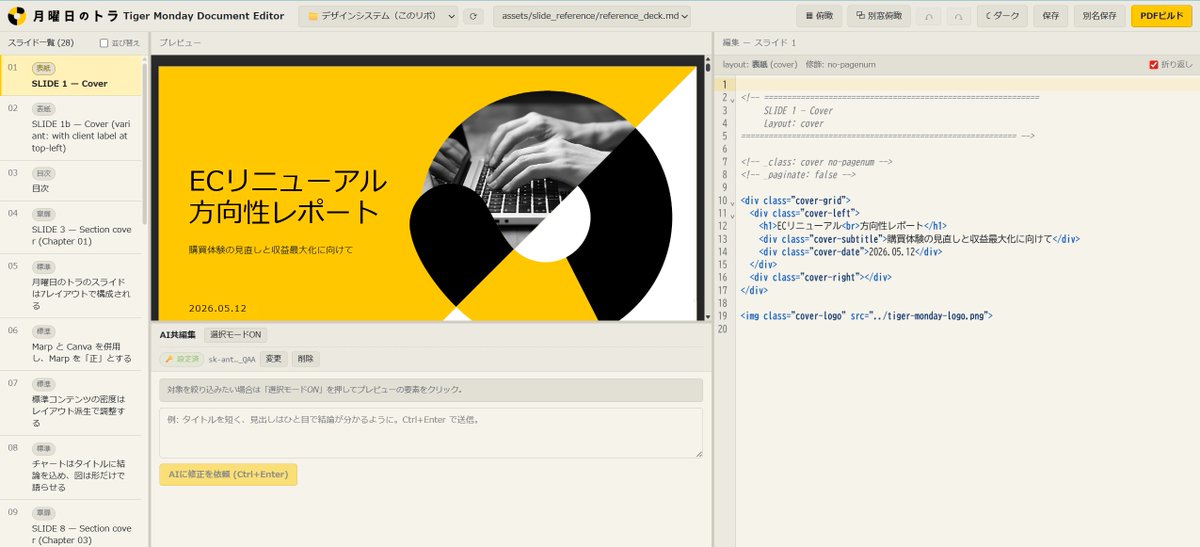
Task: Click the スライド一覧 (28) header
Action: pyautogui.click(x=40, y=43)
